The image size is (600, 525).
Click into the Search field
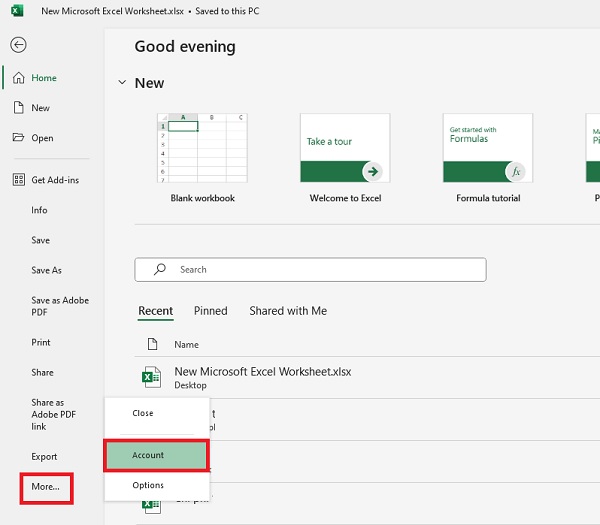click(x=310, y=270)
